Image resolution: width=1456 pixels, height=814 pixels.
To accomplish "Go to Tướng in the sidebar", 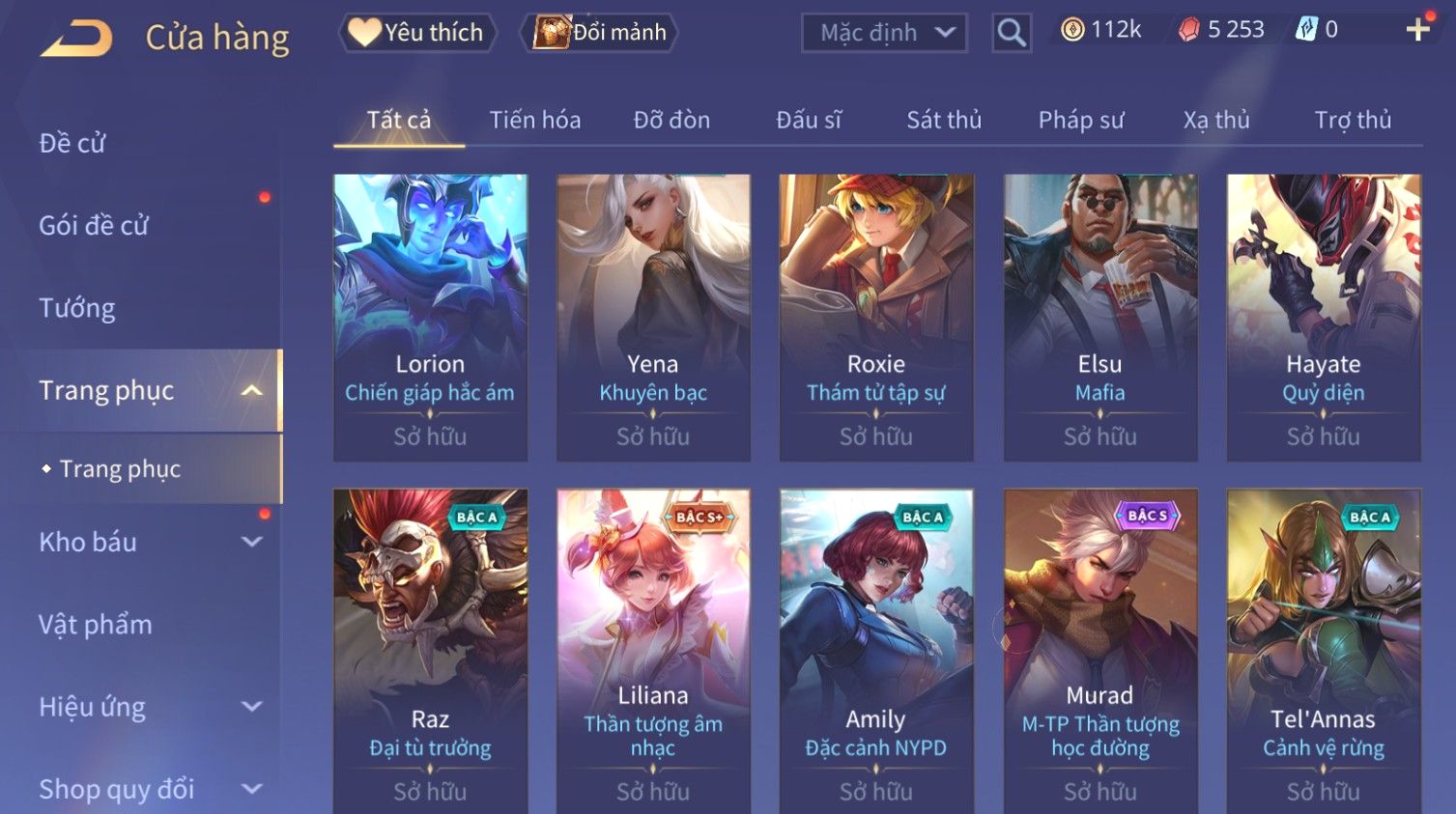I will [x=77, y=308].
